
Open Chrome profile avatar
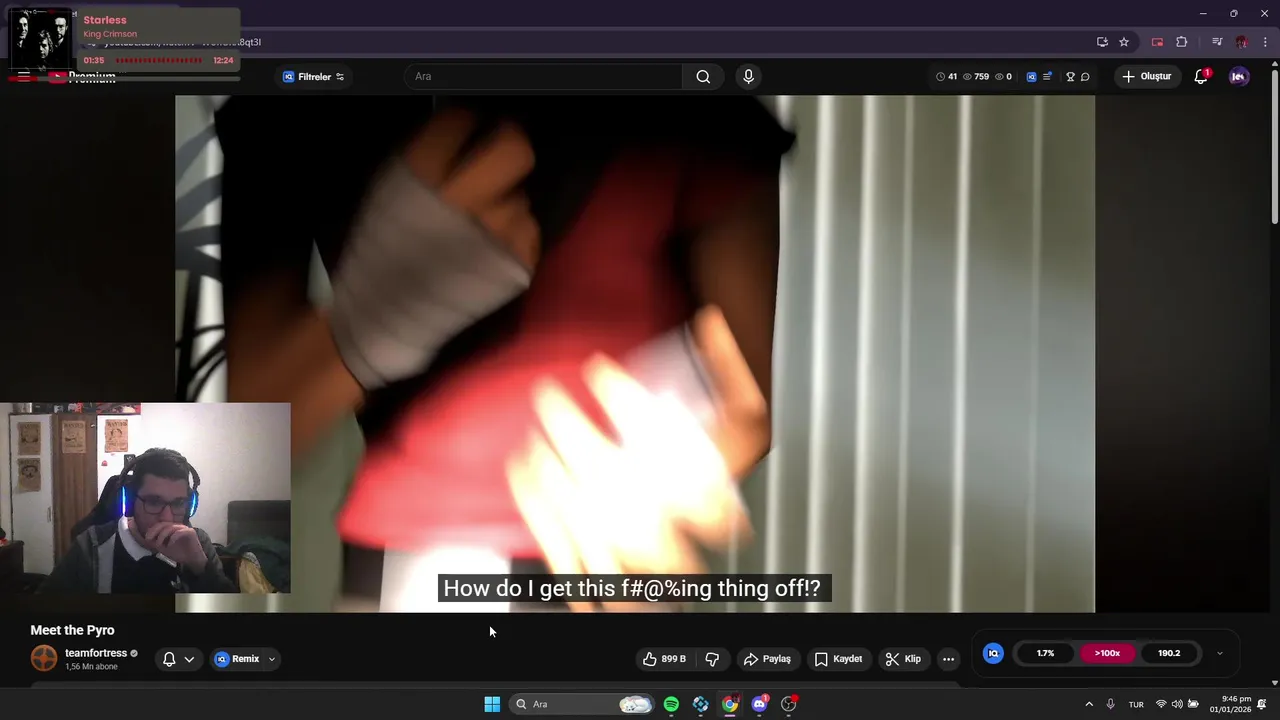(x=1241, y=42)
